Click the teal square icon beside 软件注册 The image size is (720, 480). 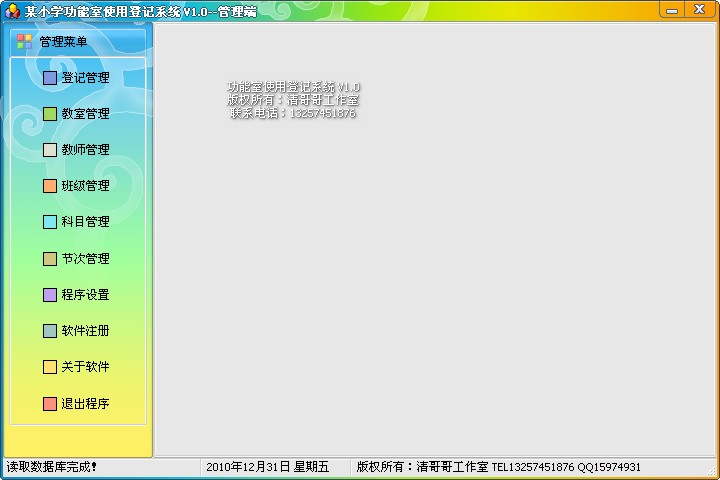coord(50,331)
